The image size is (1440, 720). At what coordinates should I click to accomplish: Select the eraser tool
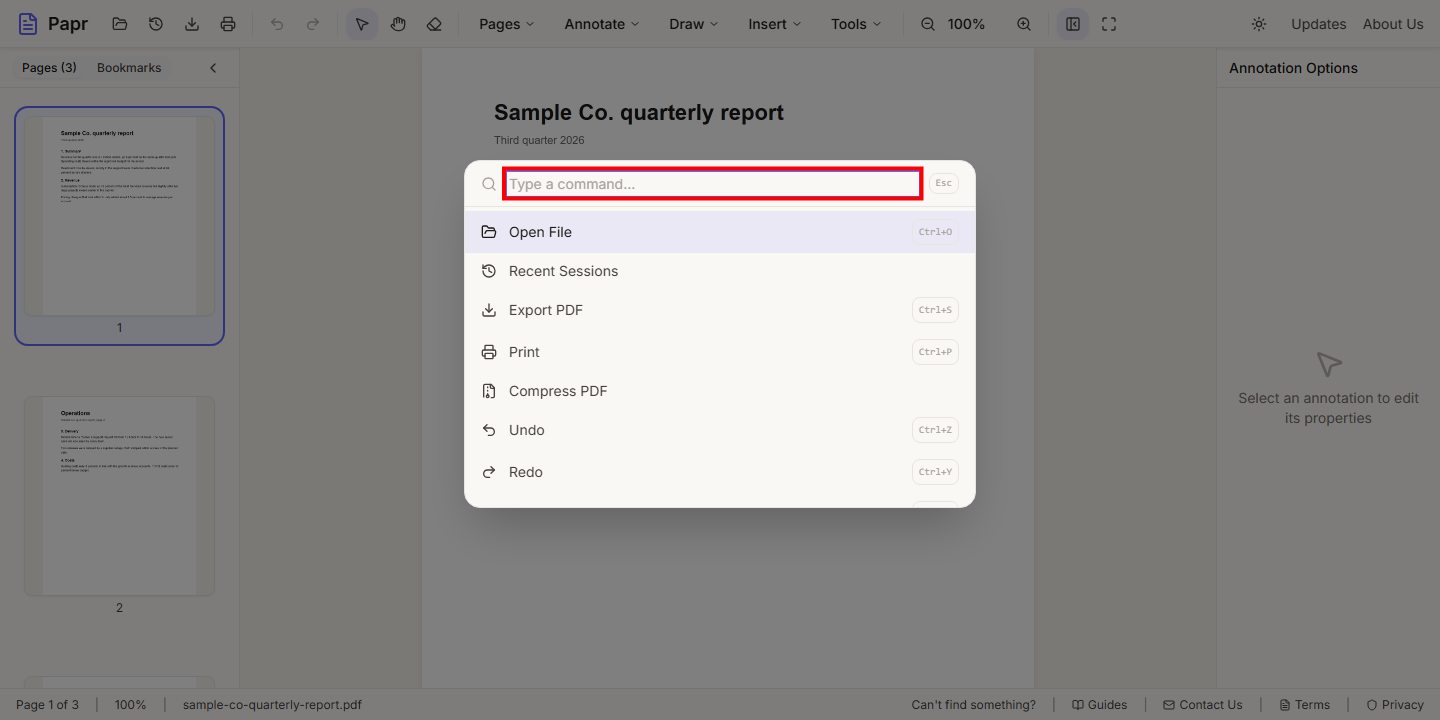pos(434,24)
